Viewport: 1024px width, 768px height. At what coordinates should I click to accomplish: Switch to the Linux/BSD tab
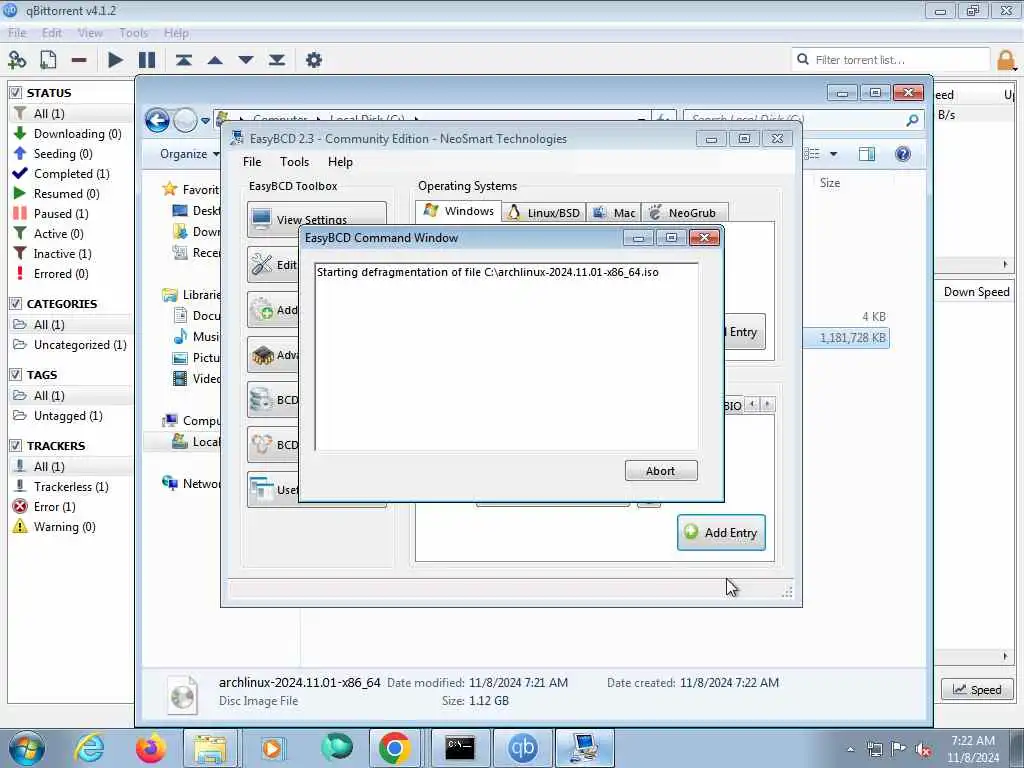[545, 213]
